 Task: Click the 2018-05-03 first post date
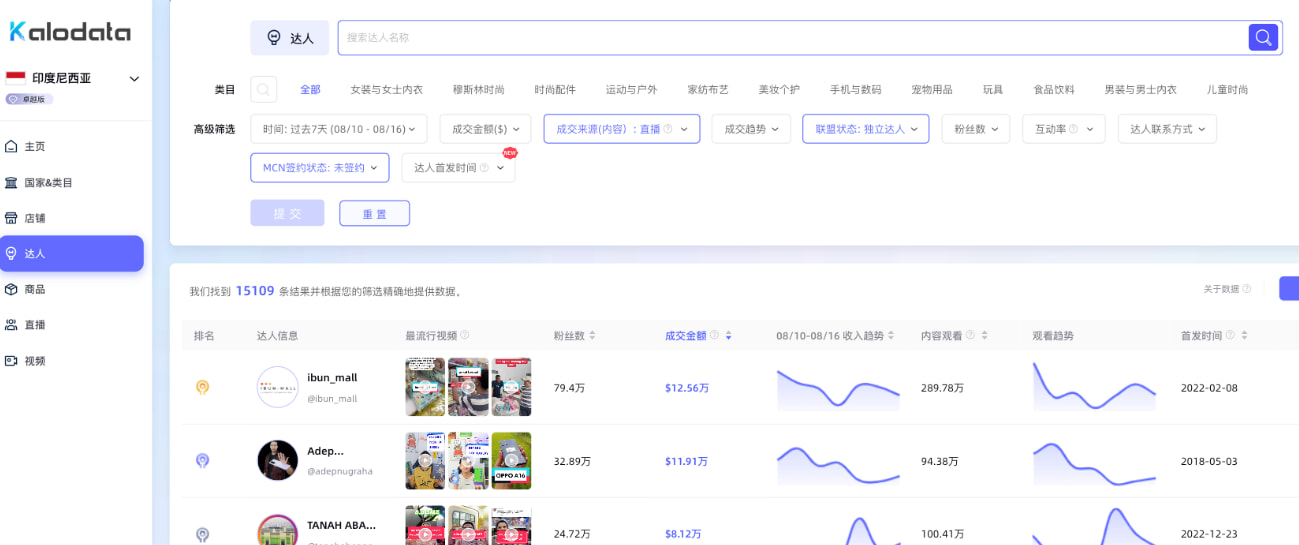[1209, 461]
